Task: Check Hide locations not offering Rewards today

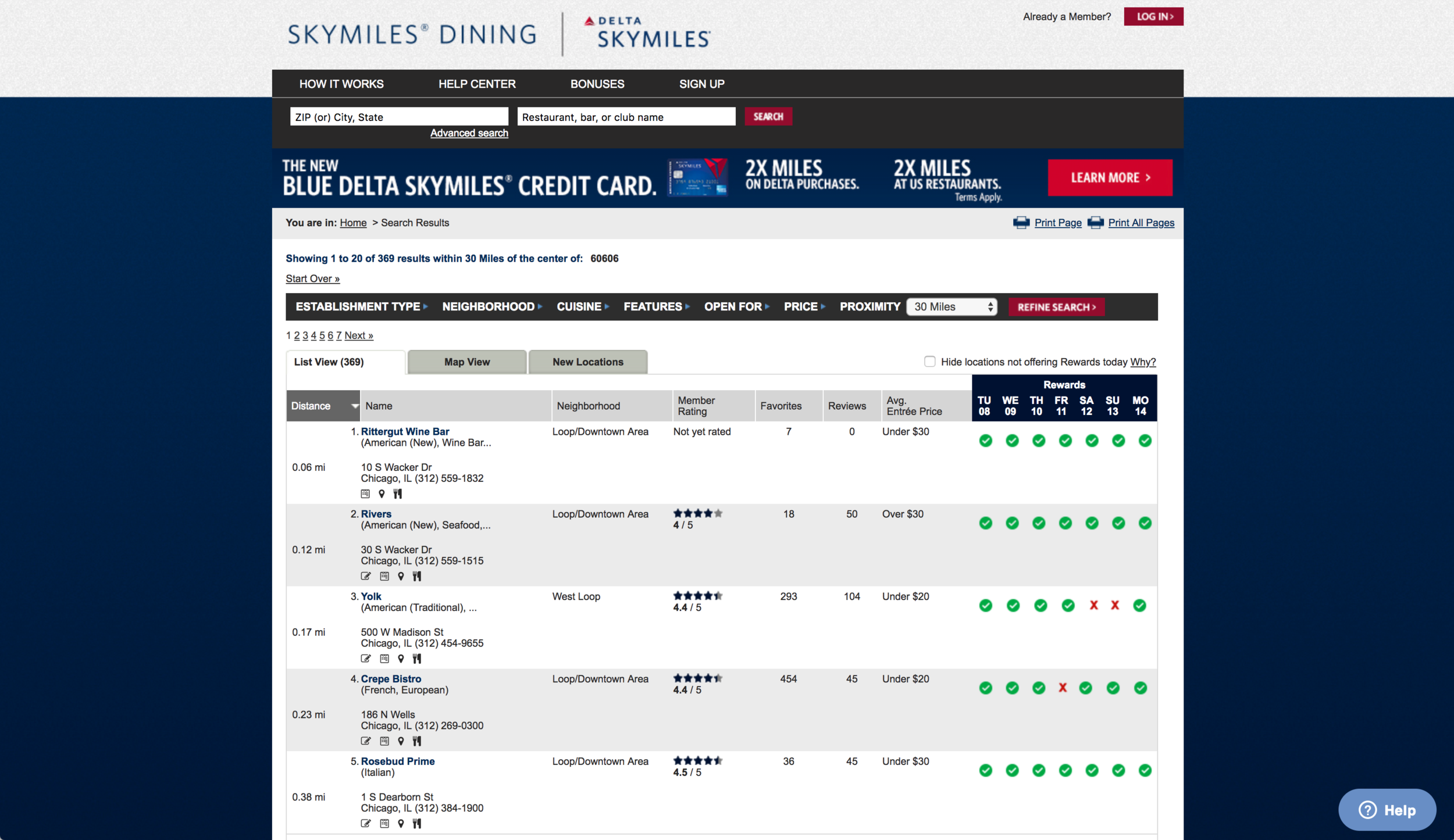Action: [x=929, y=362]
